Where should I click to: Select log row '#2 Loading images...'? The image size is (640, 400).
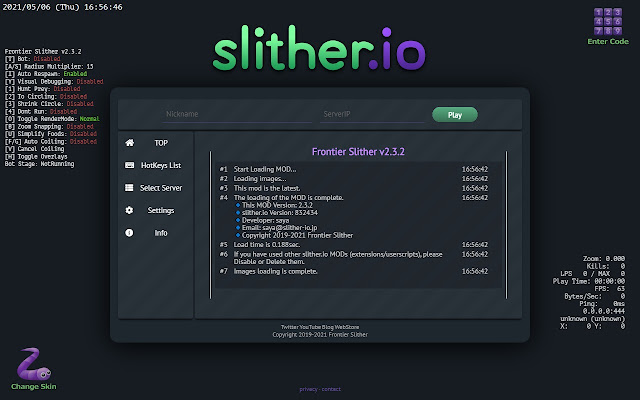(x=353, y=178)
